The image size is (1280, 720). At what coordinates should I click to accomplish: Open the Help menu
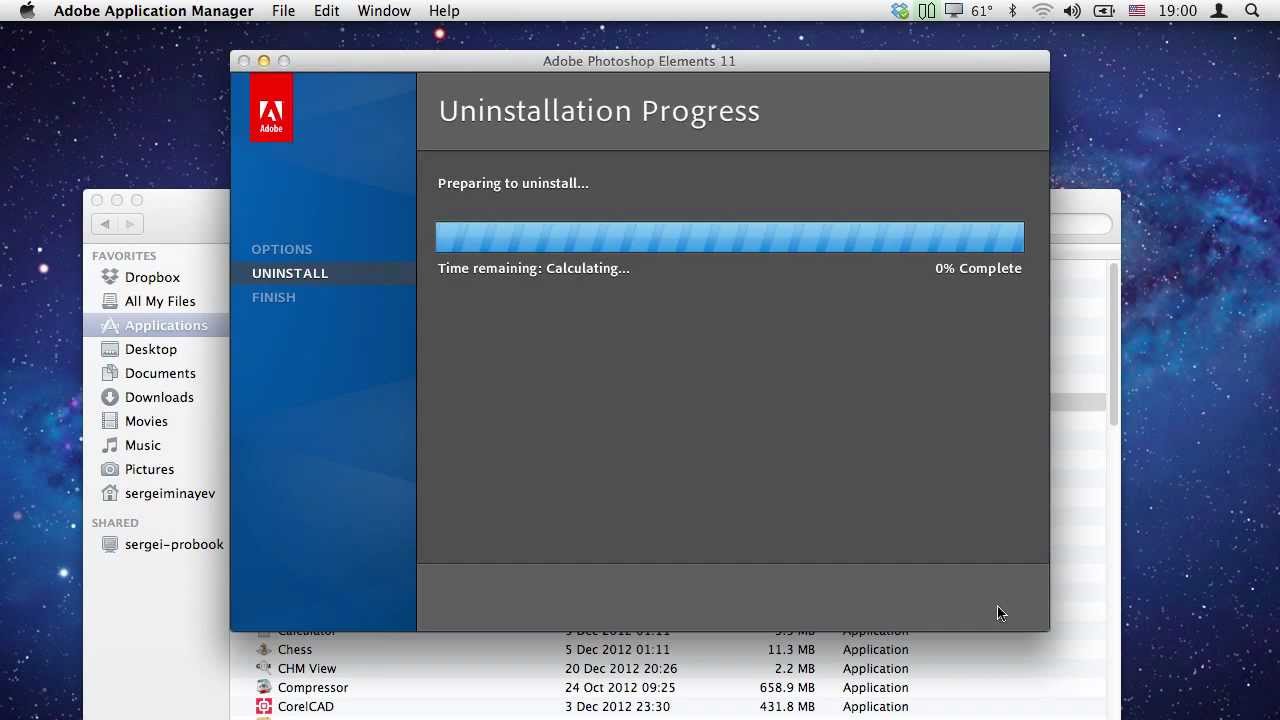(444, 11)
